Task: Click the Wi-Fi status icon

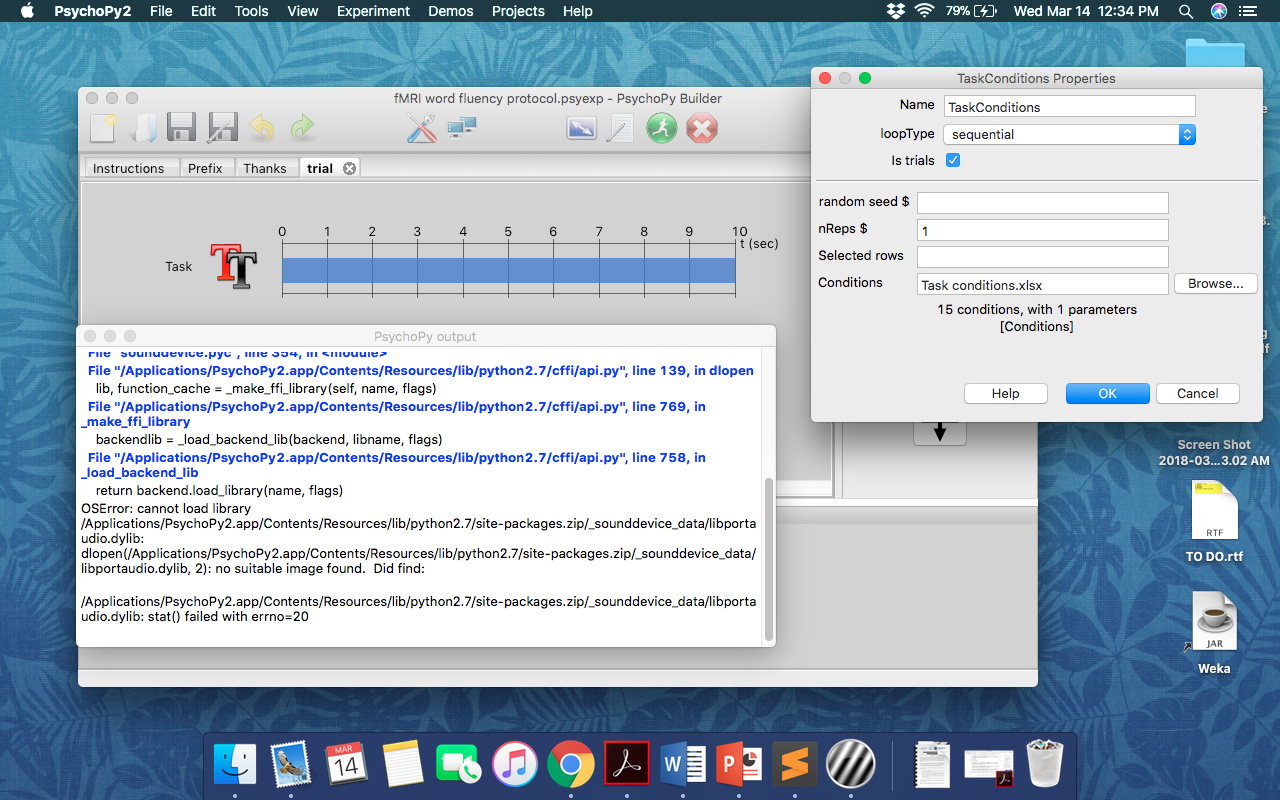Action: click(x=924, y=11)
